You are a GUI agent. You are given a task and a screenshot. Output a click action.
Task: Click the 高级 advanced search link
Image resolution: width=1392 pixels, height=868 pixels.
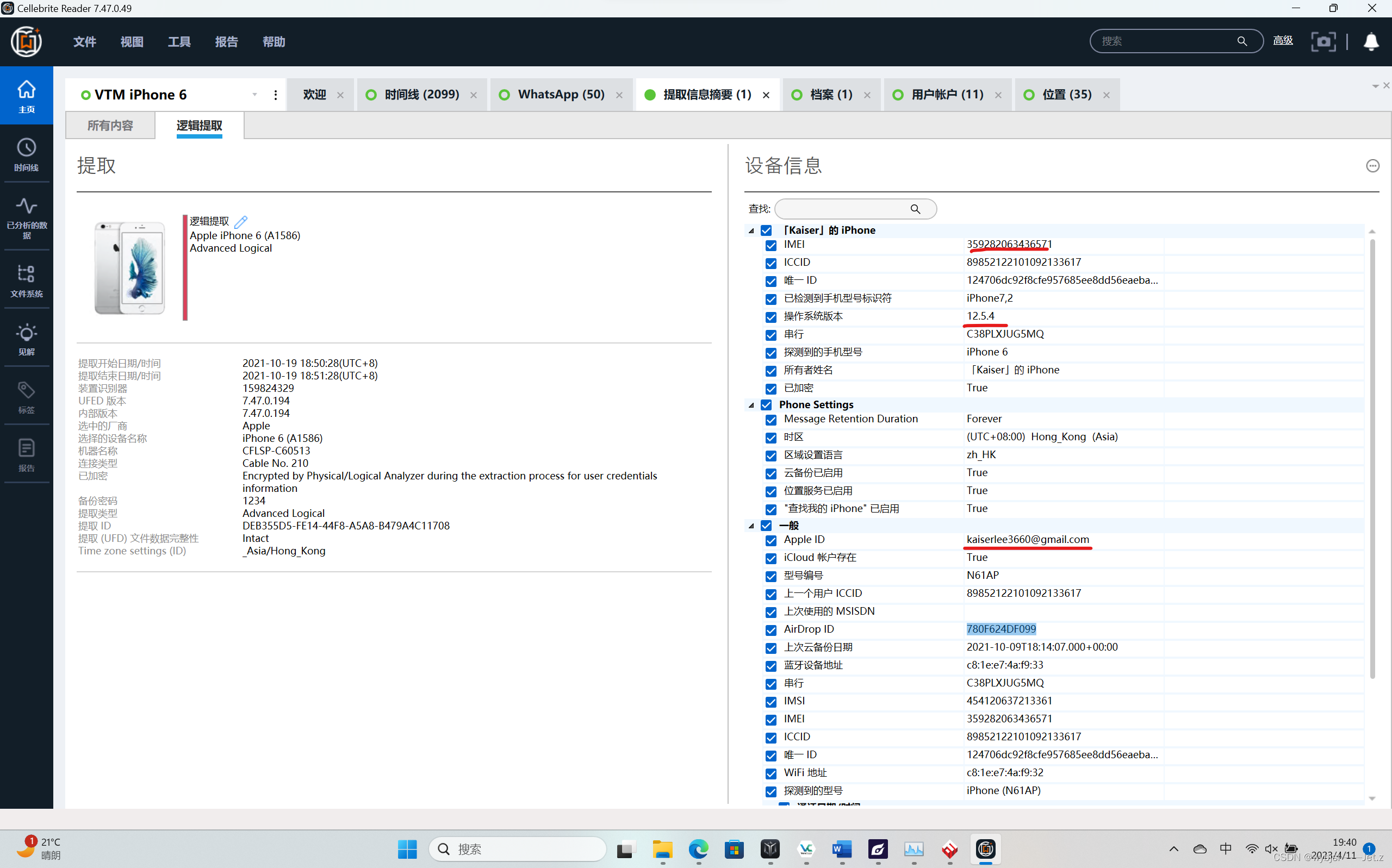pyautogui.click(x=1282, y=41)
